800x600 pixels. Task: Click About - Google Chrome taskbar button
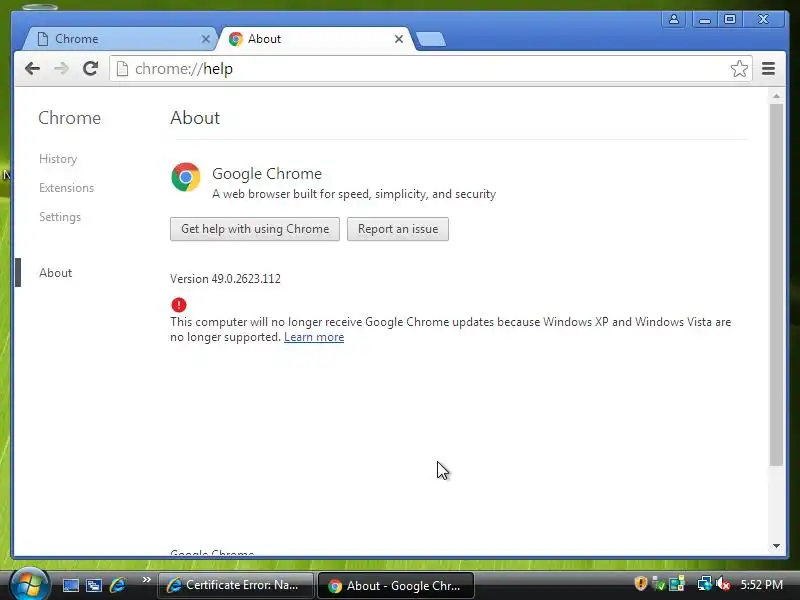396,585
